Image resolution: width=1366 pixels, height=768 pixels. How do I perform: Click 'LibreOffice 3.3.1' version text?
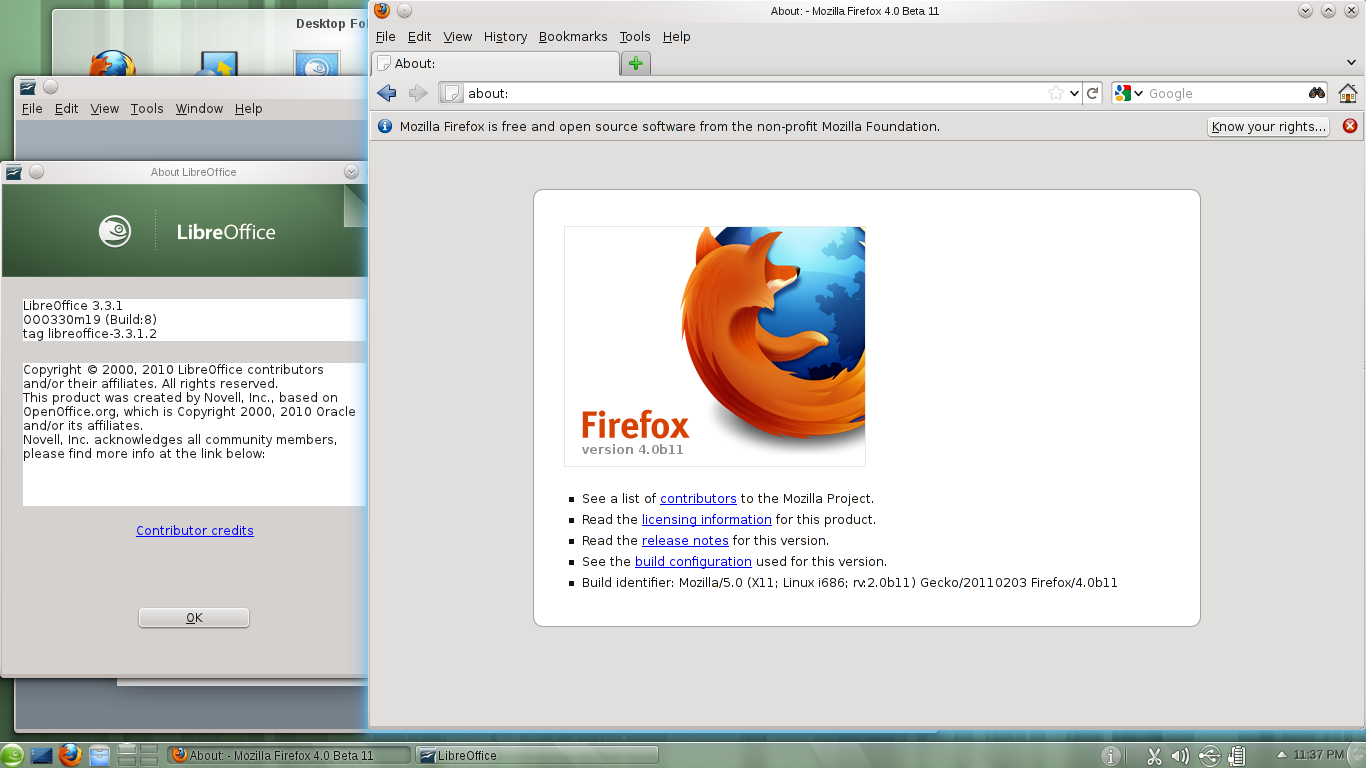[x=73, y=305]
